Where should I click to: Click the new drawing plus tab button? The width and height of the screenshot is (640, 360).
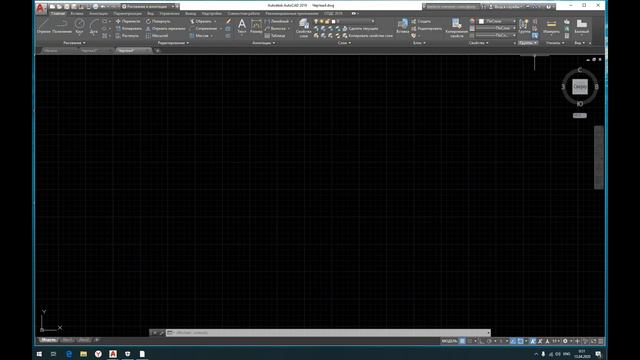[158, 51]
